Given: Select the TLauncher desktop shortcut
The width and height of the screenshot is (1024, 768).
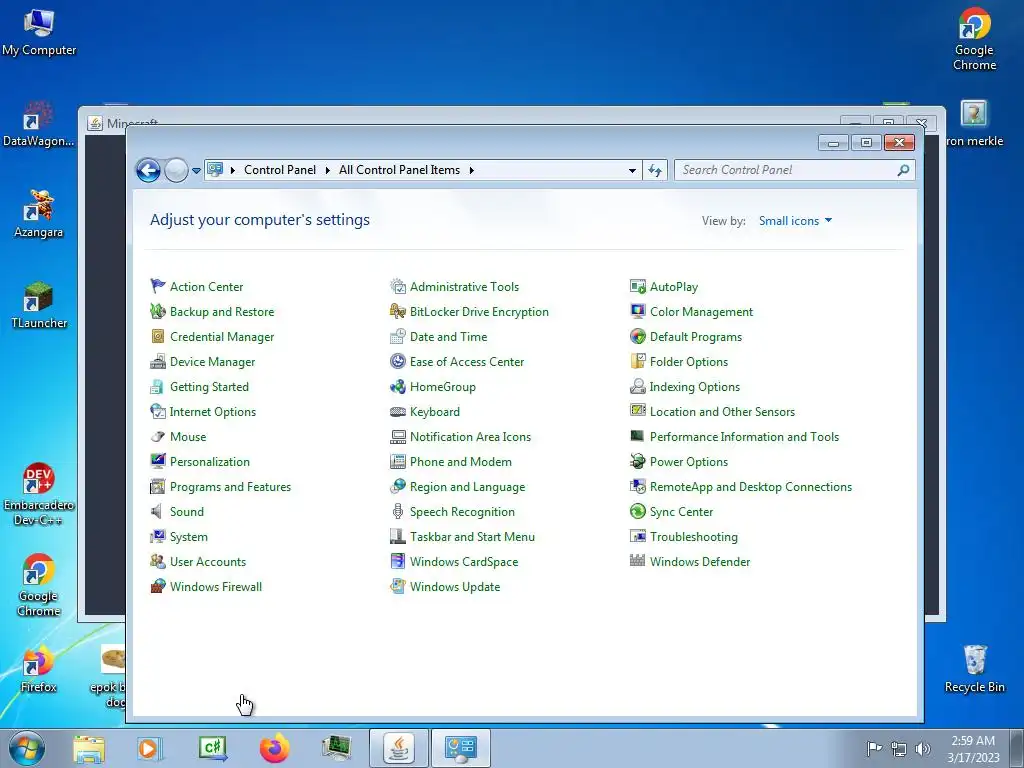Looking at the screenshot, I should pos(39,305).
